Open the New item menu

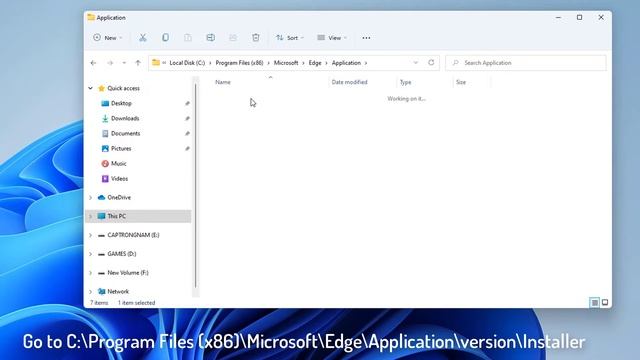point(108,38)
